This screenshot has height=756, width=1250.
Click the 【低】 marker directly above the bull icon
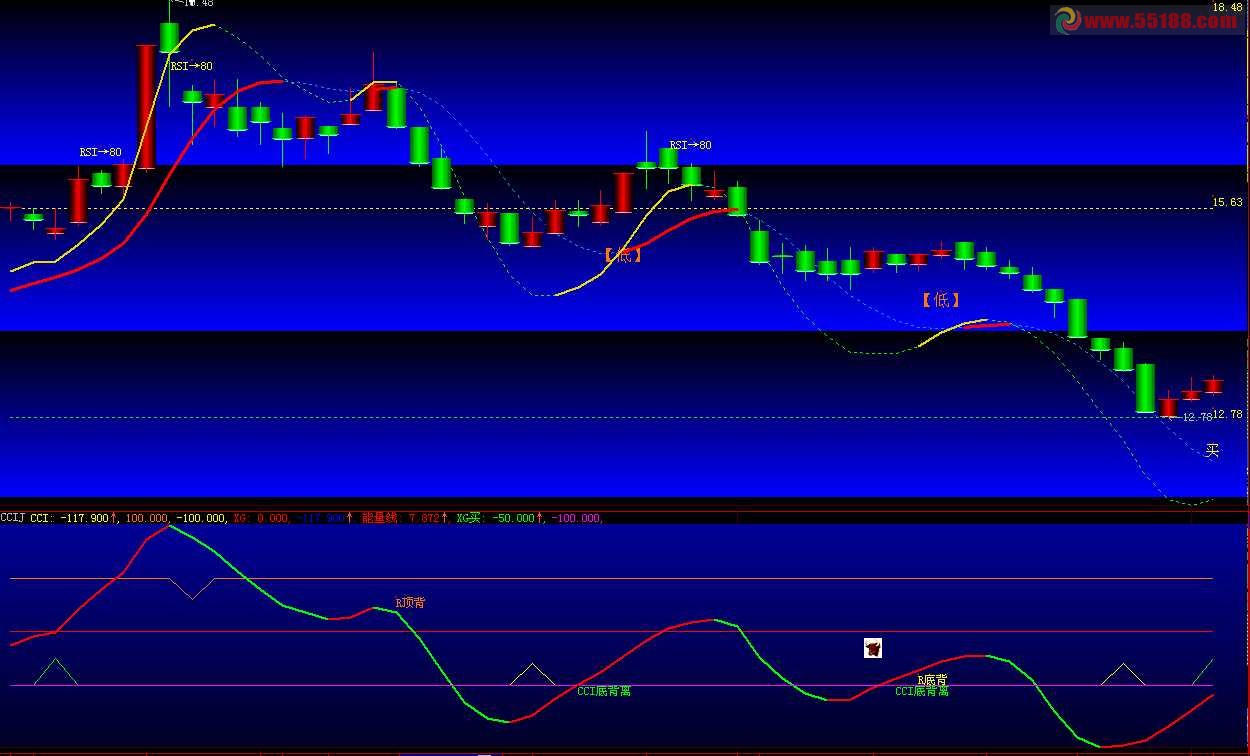coord(941,299)
